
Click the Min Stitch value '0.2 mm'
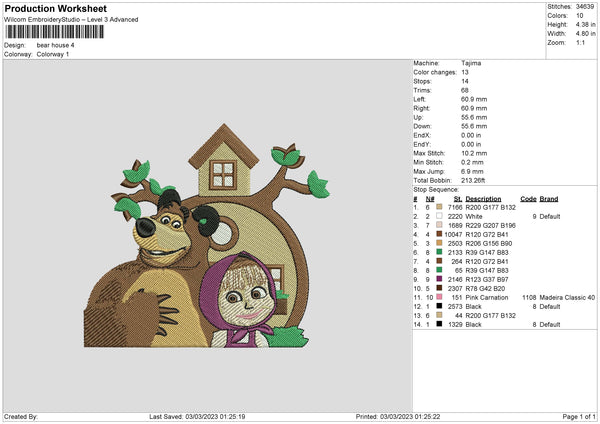pos(473,162)
